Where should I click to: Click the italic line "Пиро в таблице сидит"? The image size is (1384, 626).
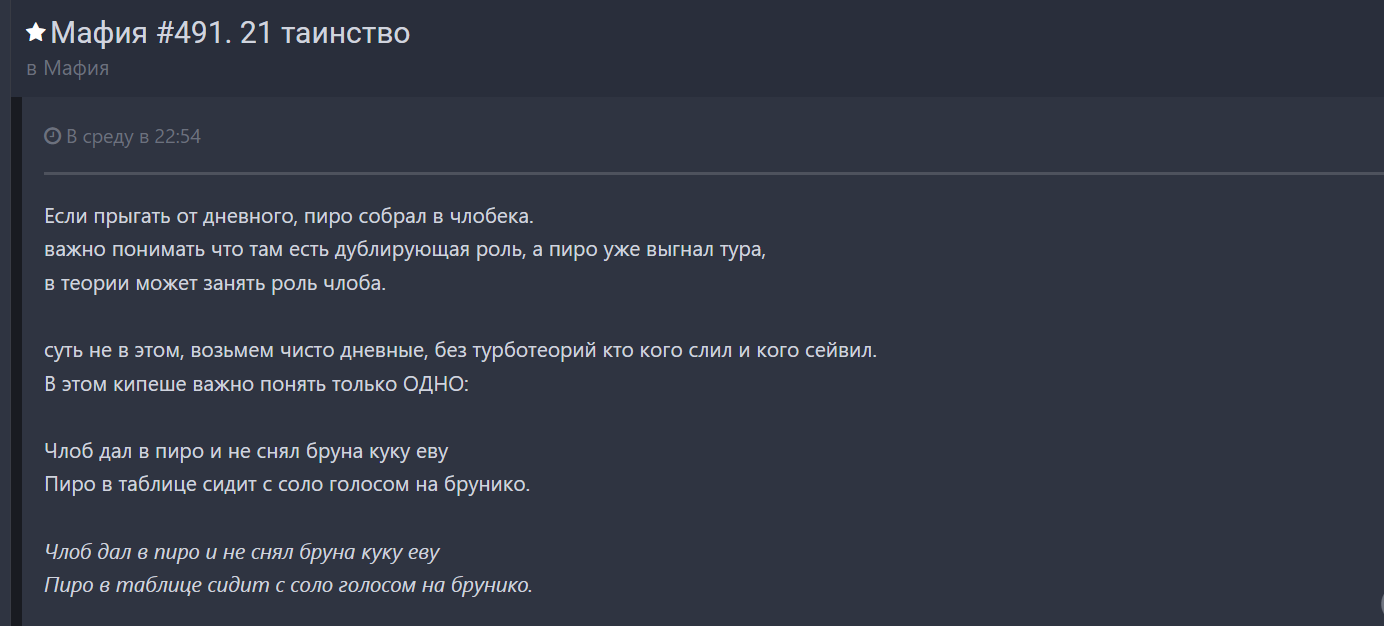click(x=288, y=585)
